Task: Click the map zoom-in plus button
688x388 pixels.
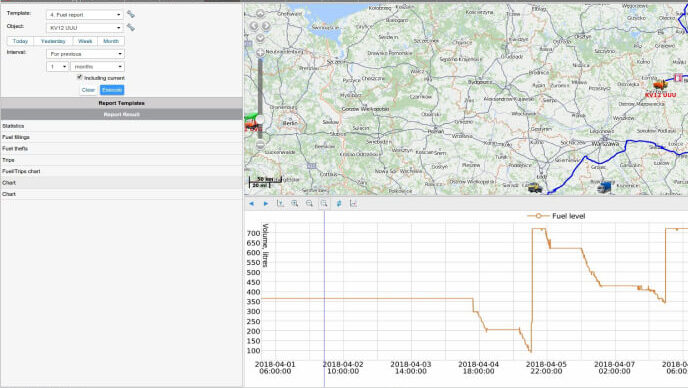Action: point(260,53)
